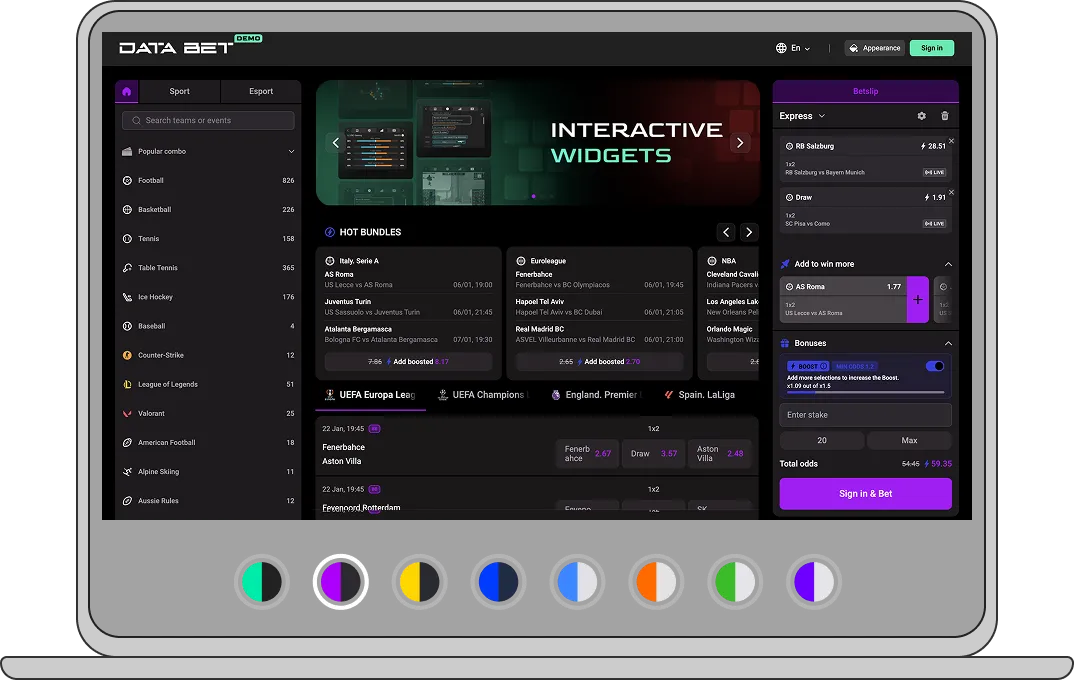Viewport: 1074px width, 680px height.
Task: Choose the purple and dark theme swatch
Action: [341, 582]
